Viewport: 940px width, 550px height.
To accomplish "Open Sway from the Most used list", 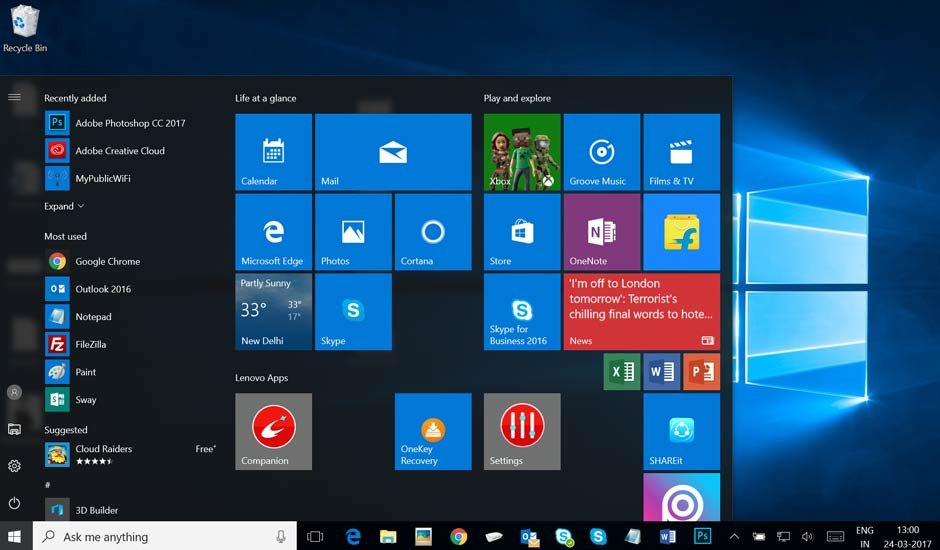I will tap(129, 399).
